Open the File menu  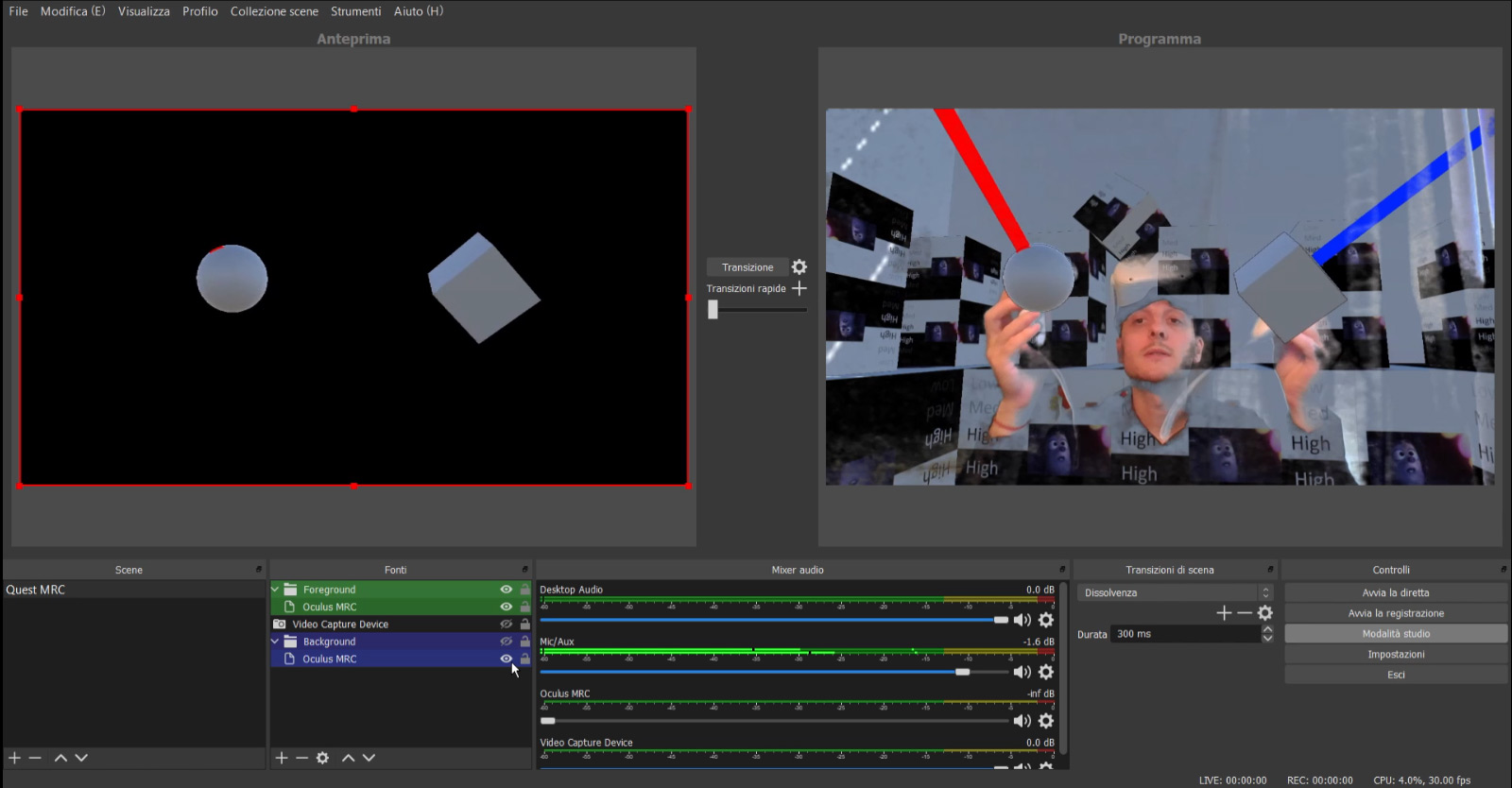[18, 11]
